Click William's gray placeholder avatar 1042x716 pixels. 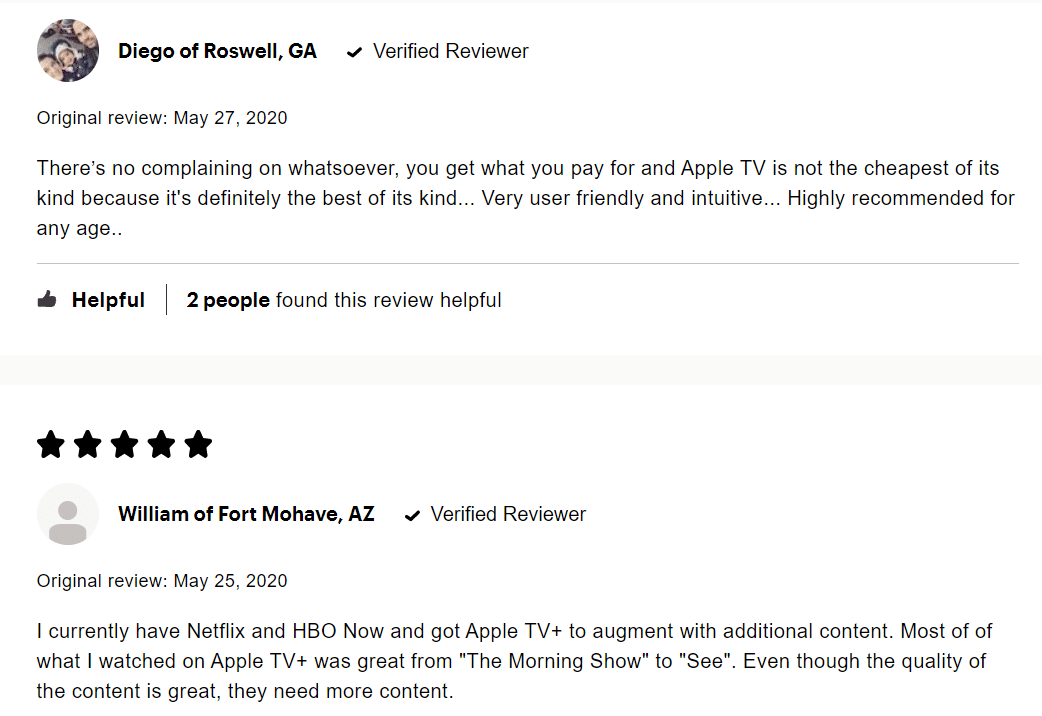68,515
